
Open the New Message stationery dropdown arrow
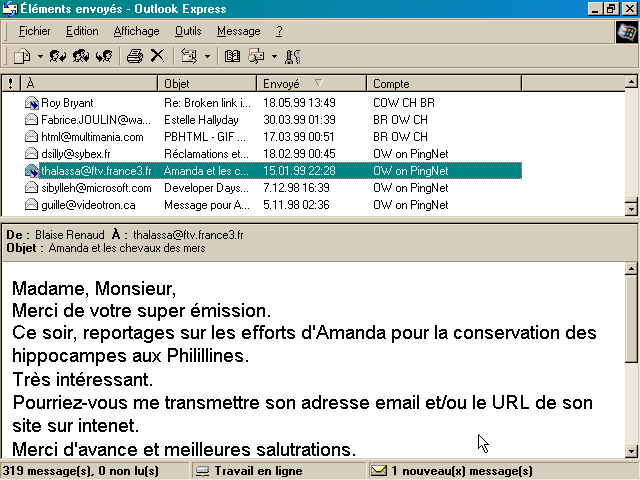coord(40,56)
